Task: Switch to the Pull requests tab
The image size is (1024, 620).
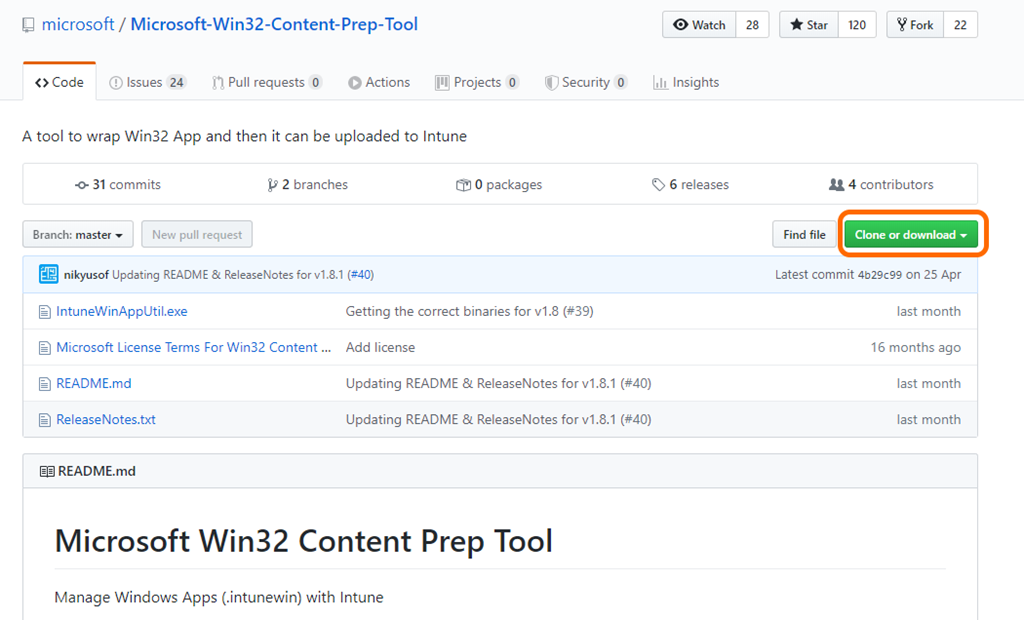Action: tap(266, 83)
